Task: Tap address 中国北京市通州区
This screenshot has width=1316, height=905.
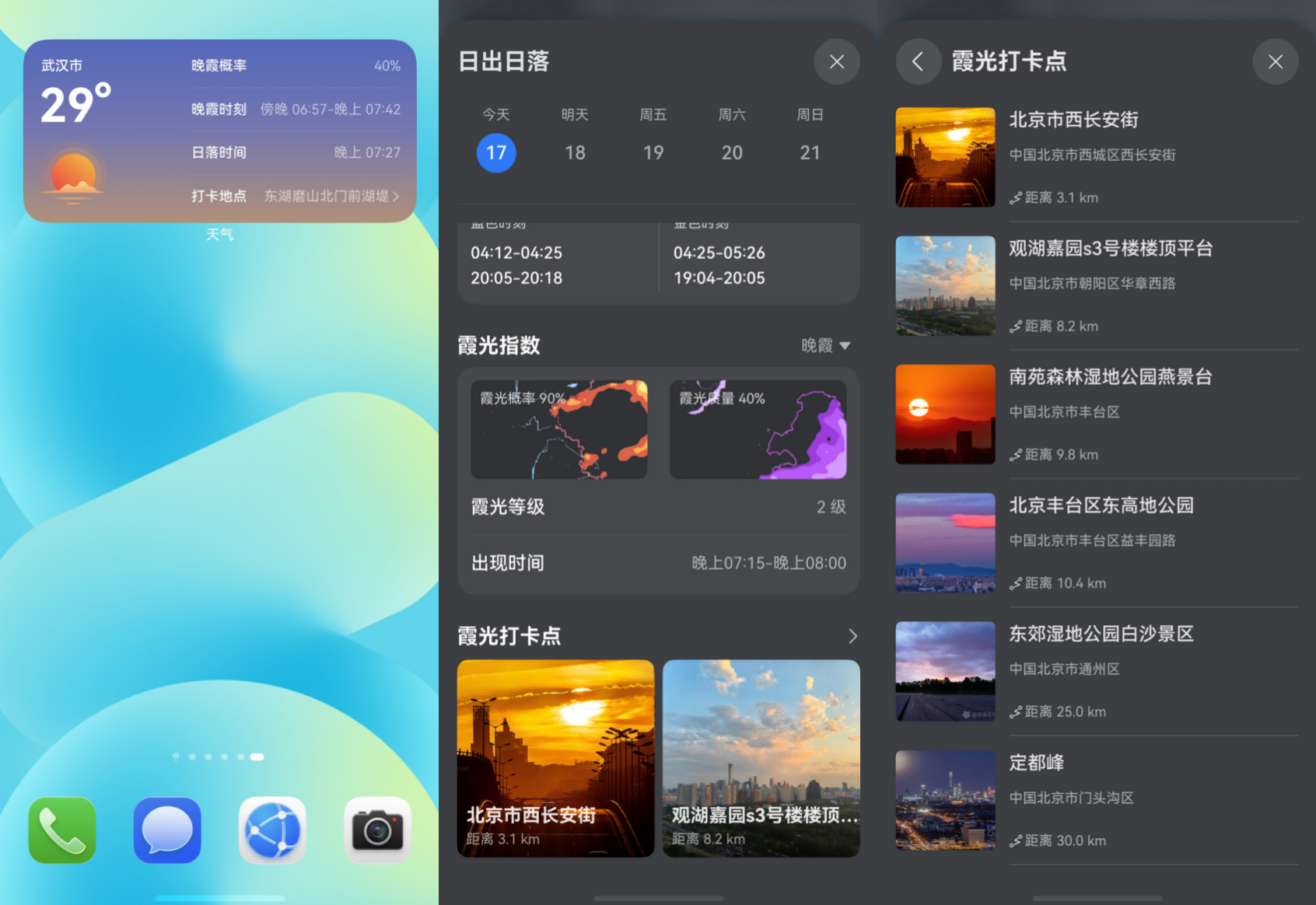Action: 1064,669
